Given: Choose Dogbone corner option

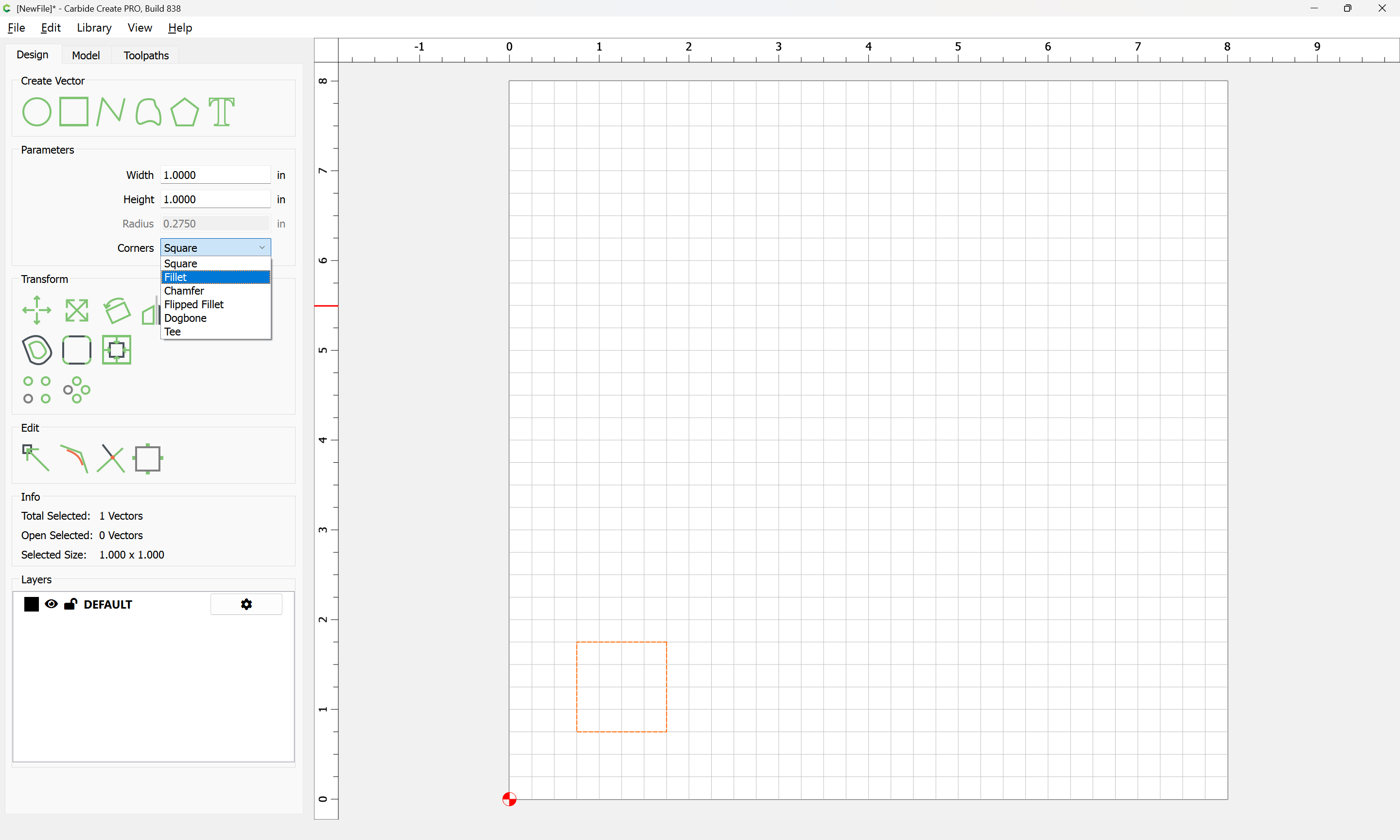Looking at the screenshot, I should (216, 318).
